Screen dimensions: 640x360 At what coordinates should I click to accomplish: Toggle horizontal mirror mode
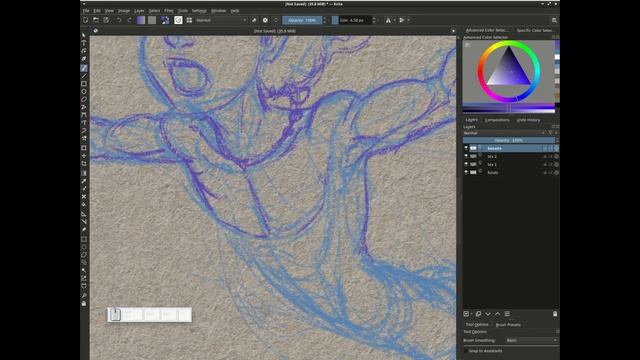(388, 20)
